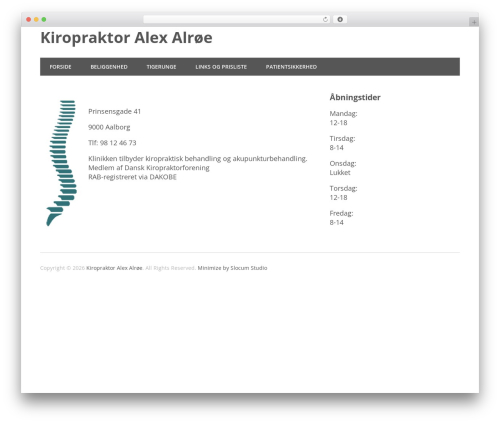Open the Minimize by Slocum Studio link
Viewport: 500px width, 423px height.
coord(232,268)
